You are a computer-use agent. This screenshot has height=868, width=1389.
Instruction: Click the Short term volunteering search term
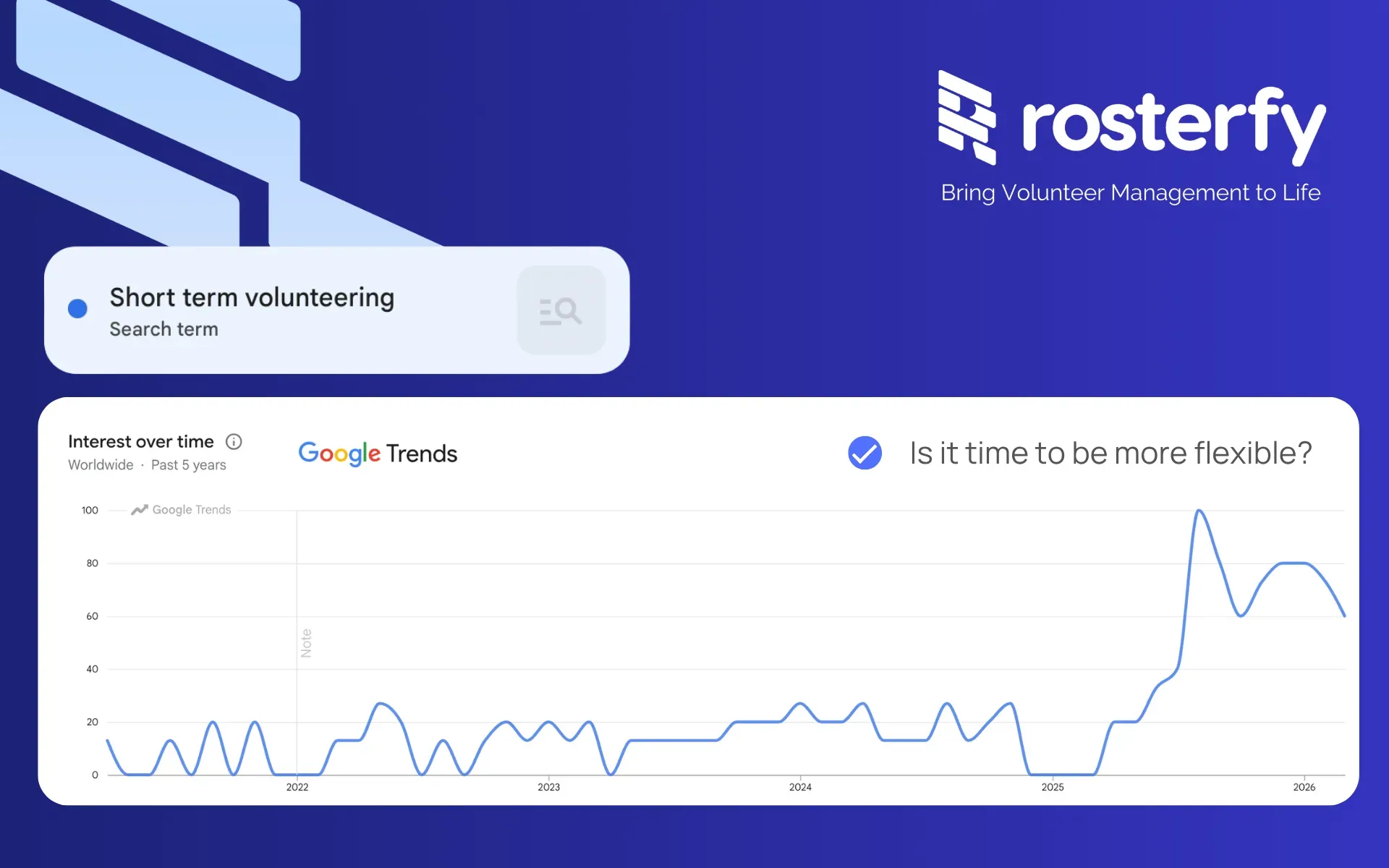[x=252, y=297]
